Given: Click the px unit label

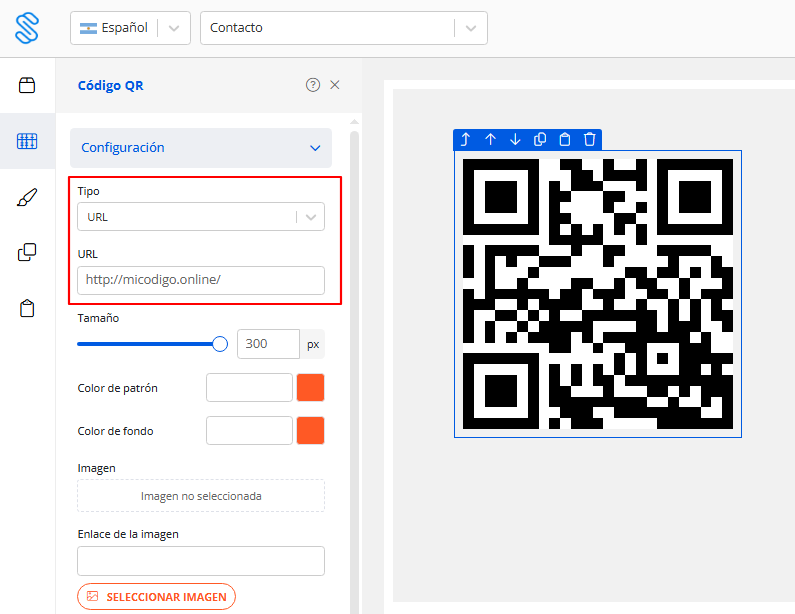Looking at the screenshot, I should pos(313,344).
